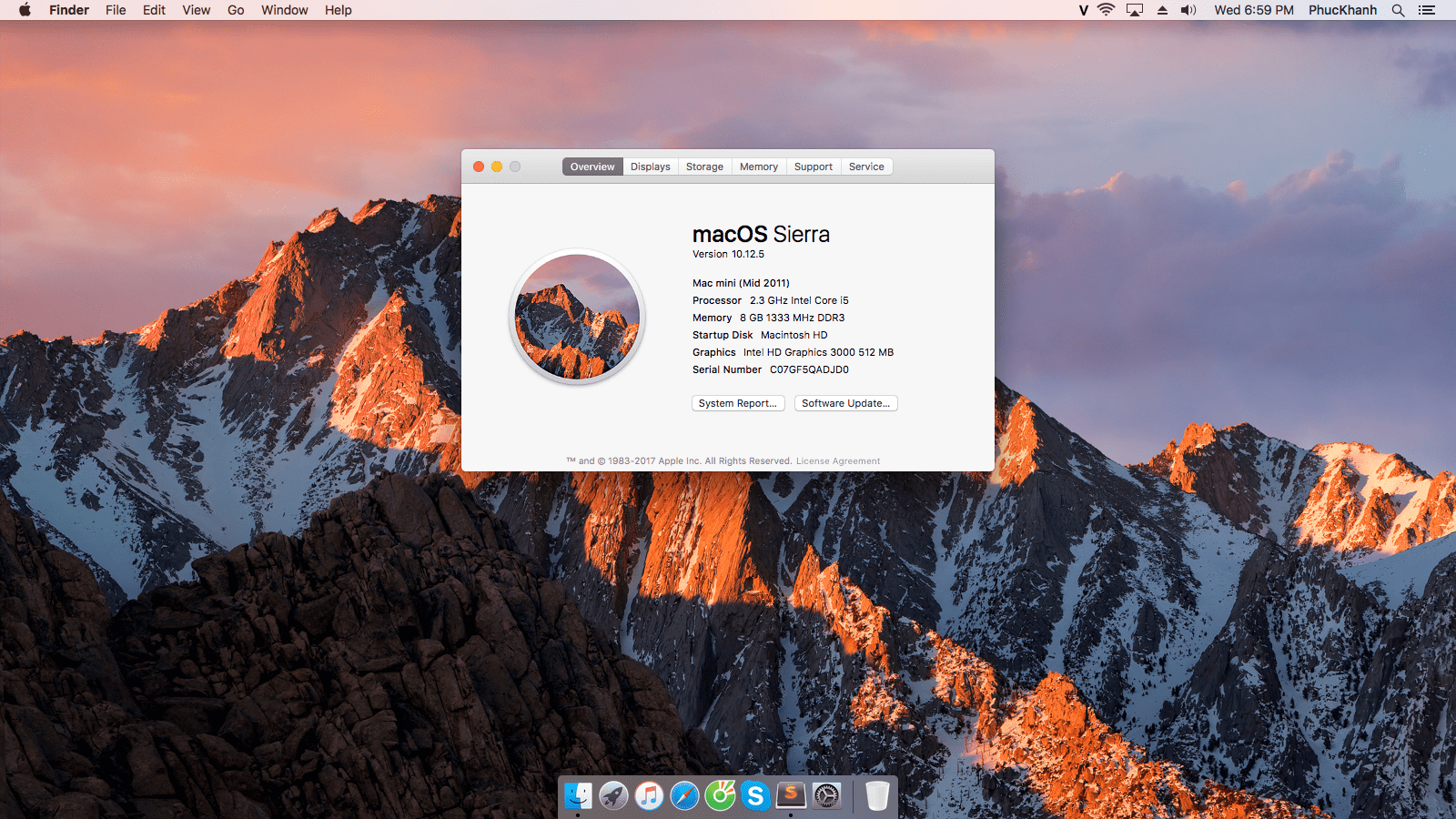
Task: Open System Preferences gear in dock
Action: 826,796
